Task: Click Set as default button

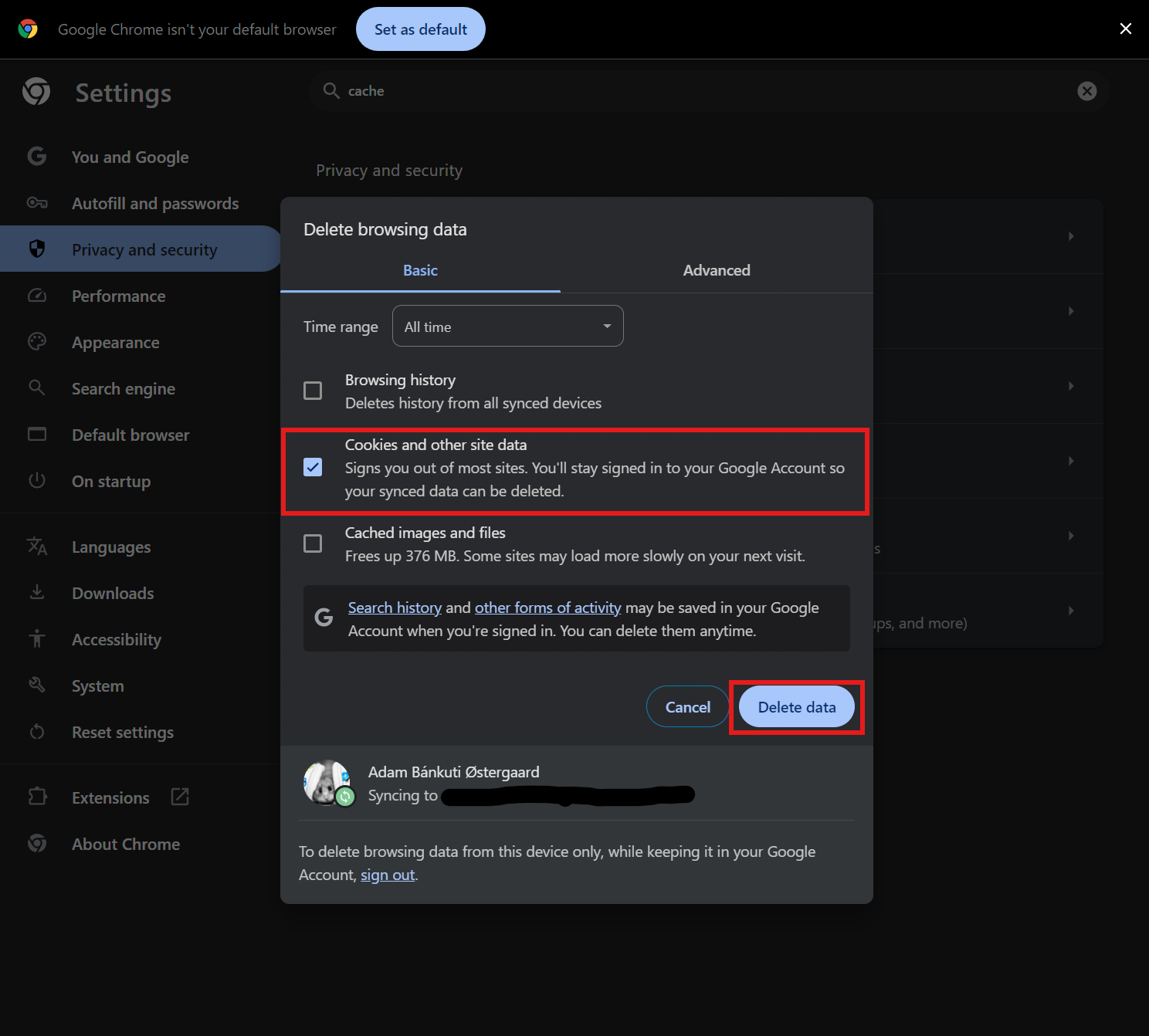Action: [421, 29]
